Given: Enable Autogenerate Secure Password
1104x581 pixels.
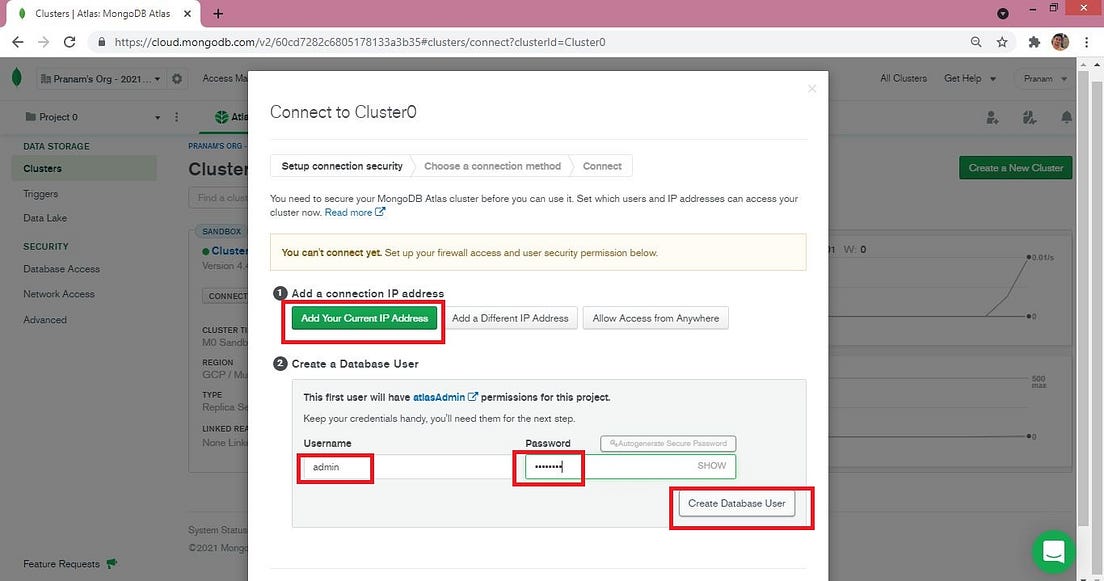Looking at the screenshot, I should (667, 443).
